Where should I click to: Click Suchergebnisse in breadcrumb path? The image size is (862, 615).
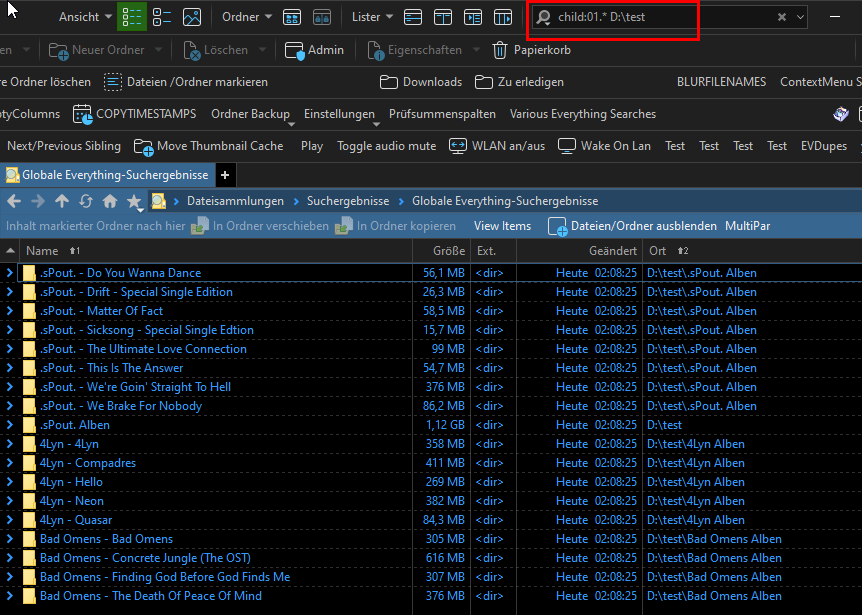tap(348, 201)
